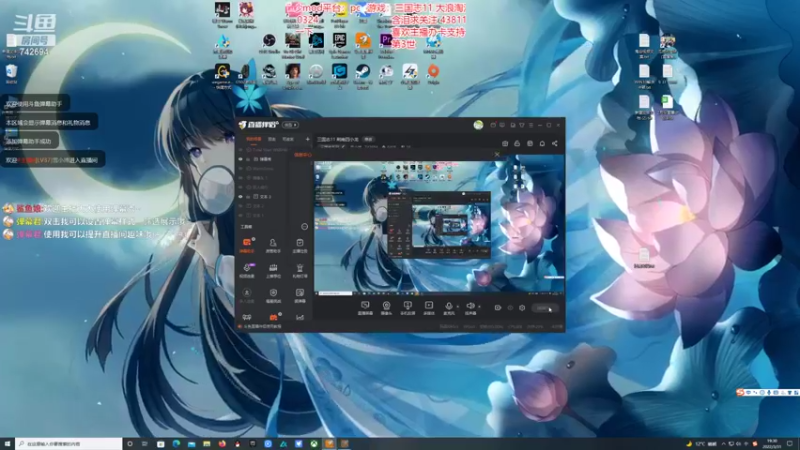
Task: Open the microphone tool with purple badge
Action: tap(247, 270)
